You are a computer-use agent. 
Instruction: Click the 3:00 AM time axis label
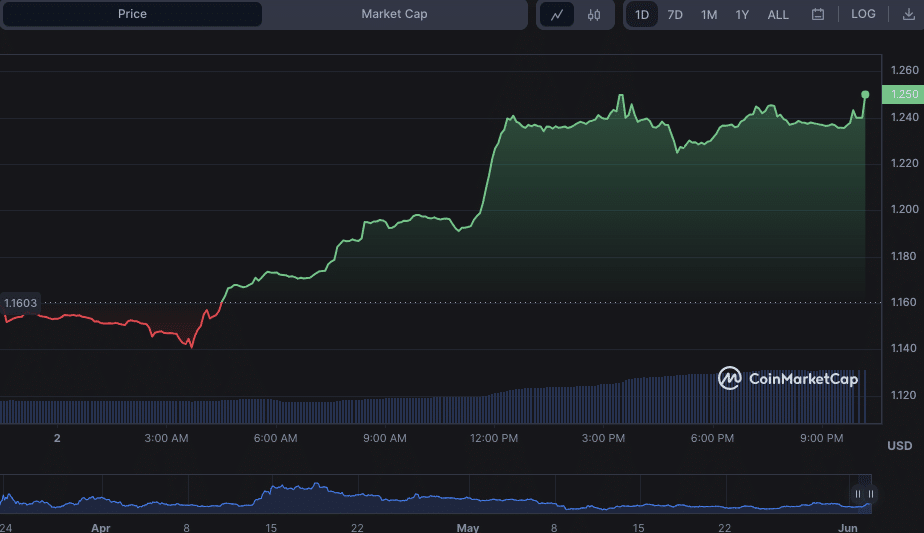(166, 438)
